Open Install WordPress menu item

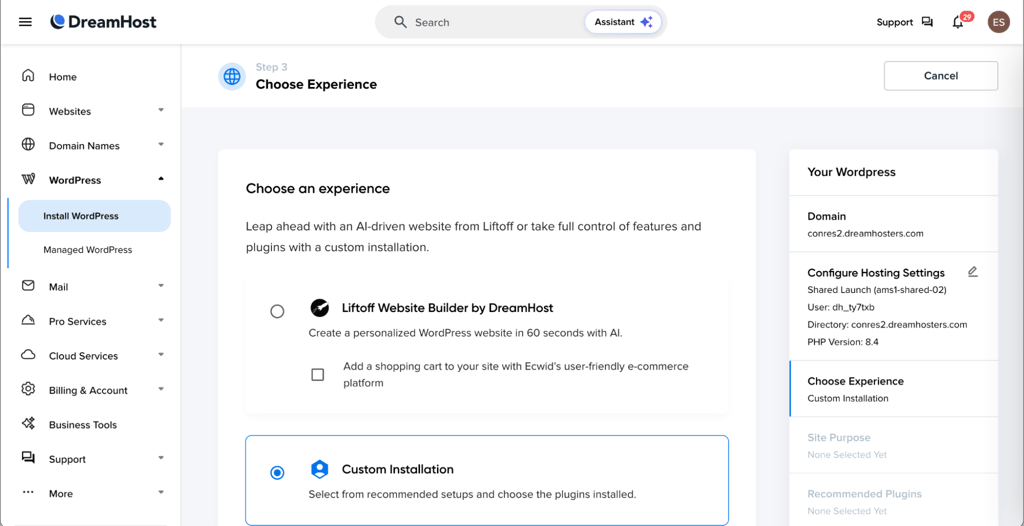click(x=95, y=216)
